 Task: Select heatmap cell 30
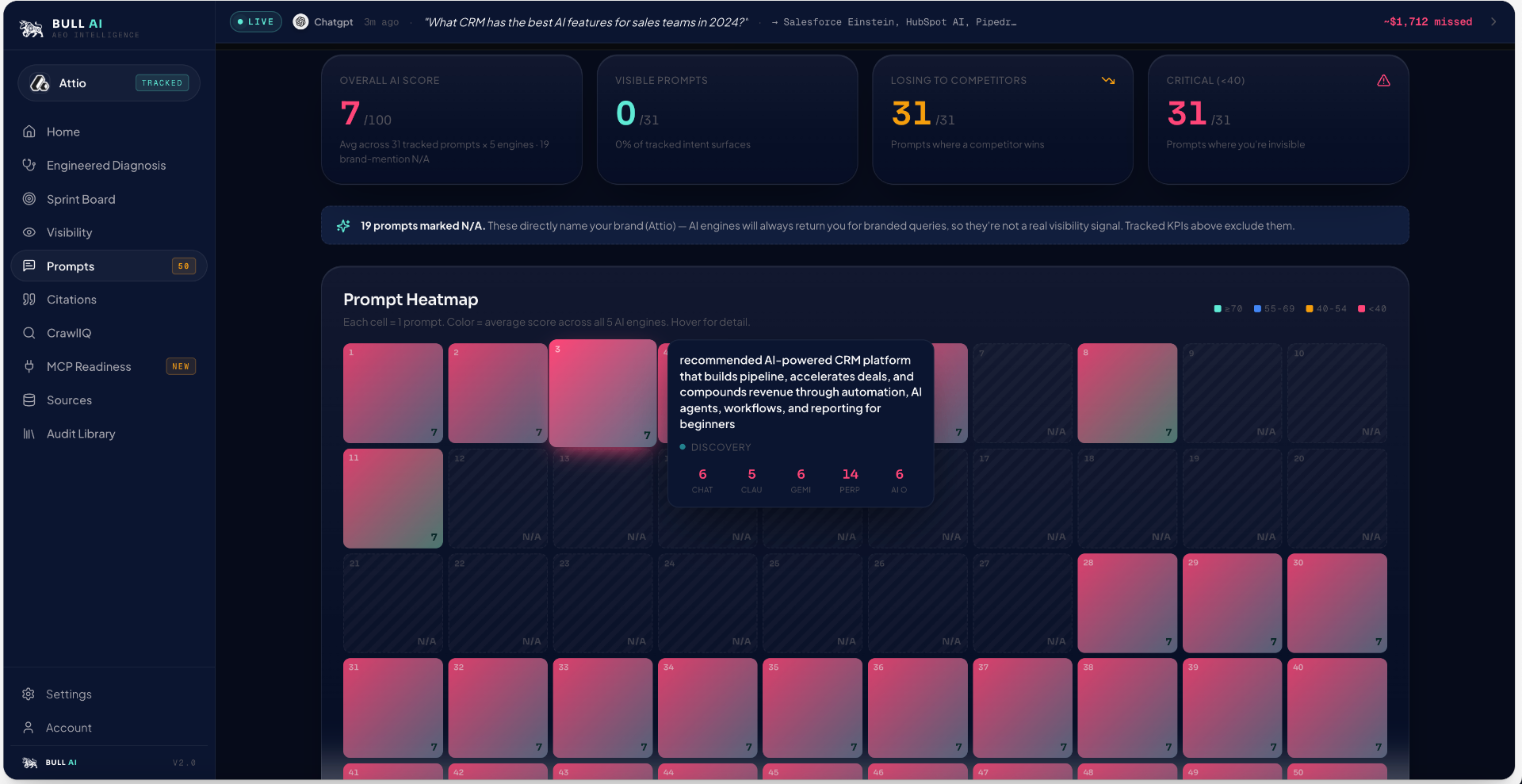[1337, 603]
